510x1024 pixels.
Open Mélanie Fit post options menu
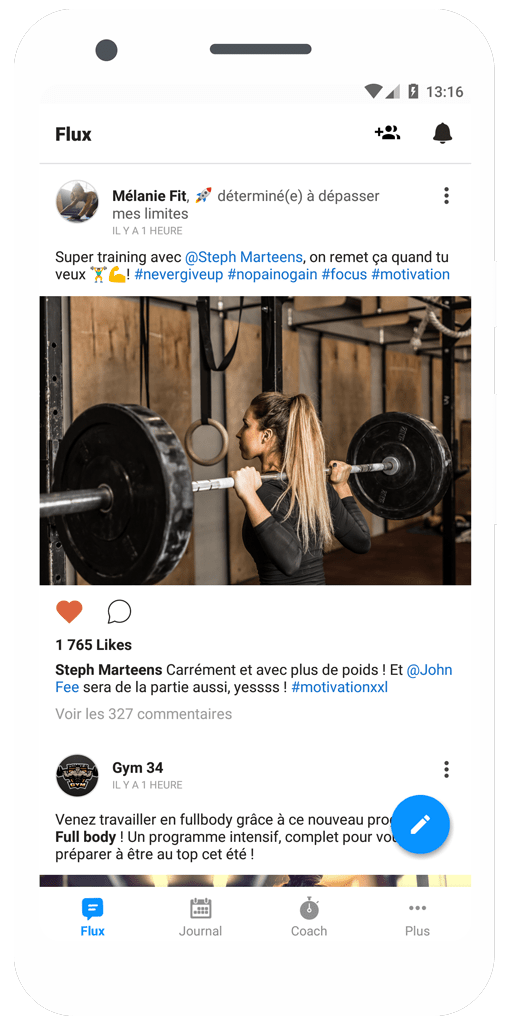pyautogui.click(x=446, y=195)
